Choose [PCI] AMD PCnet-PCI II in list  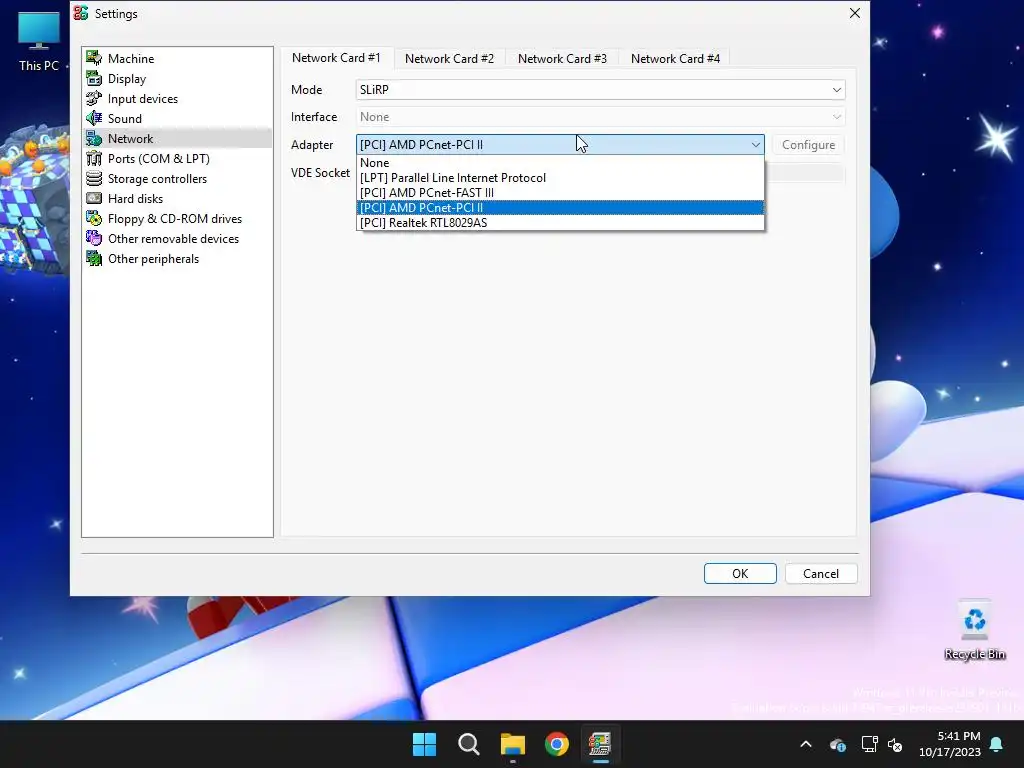560,208
